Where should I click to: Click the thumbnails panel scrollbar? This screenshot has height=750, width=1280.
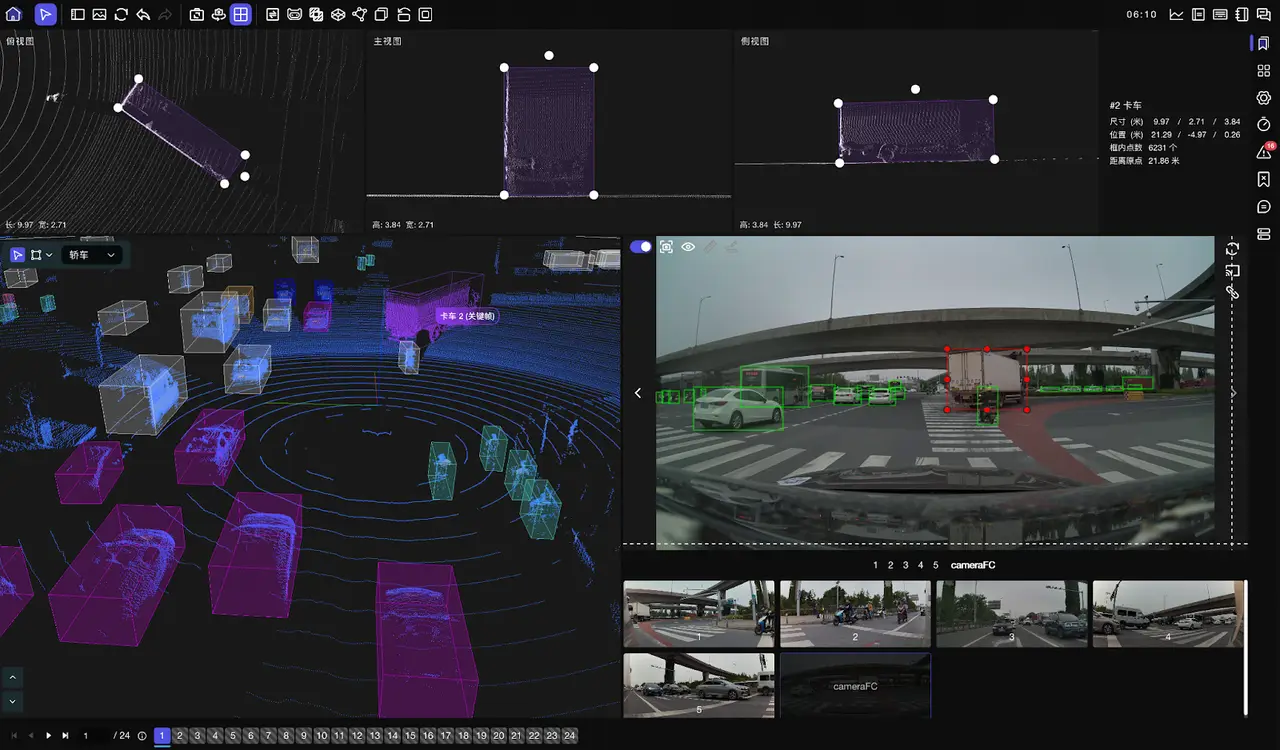click(x=1245, y=647)
